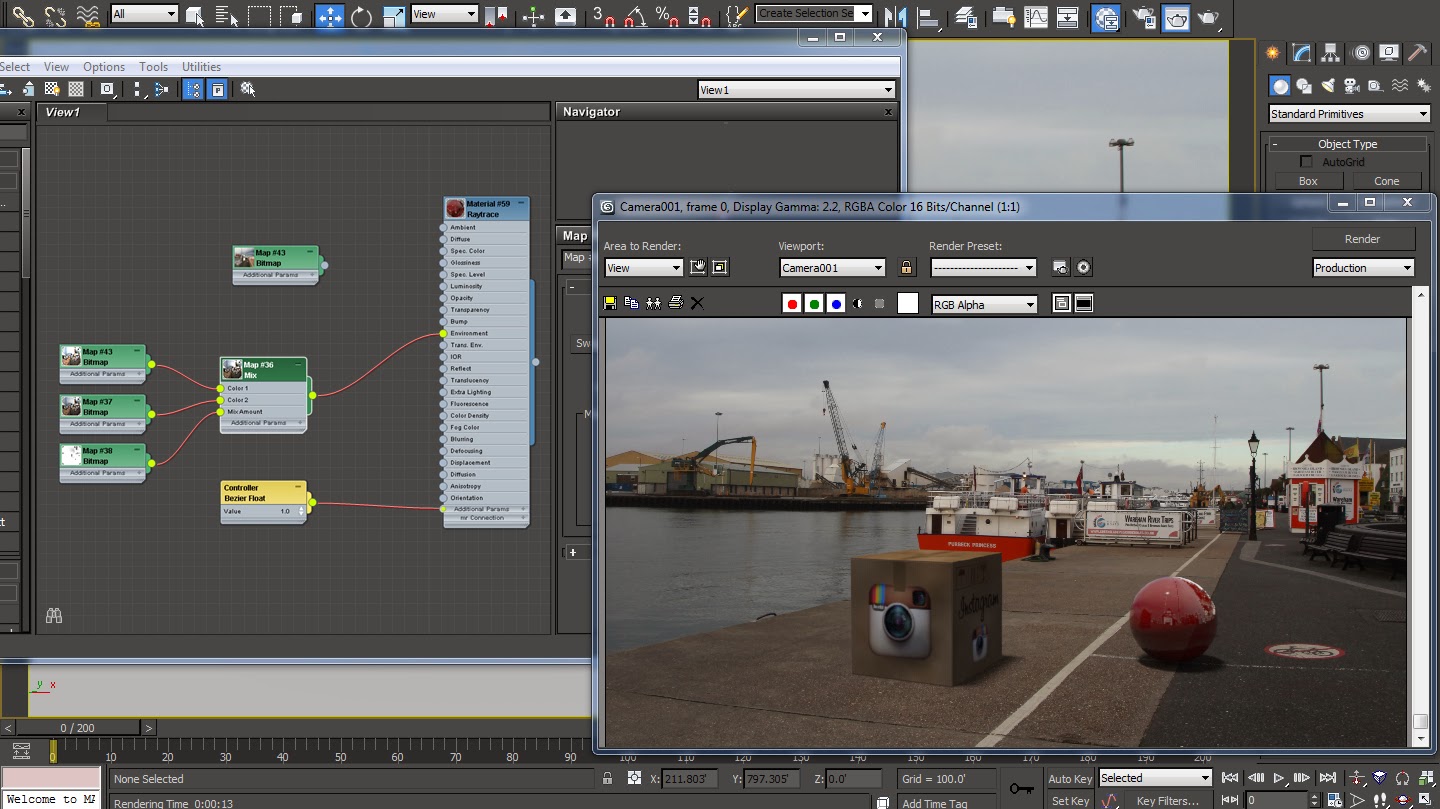
Task: Open the Production render mode dropdown
Action: coord(1363,268)
